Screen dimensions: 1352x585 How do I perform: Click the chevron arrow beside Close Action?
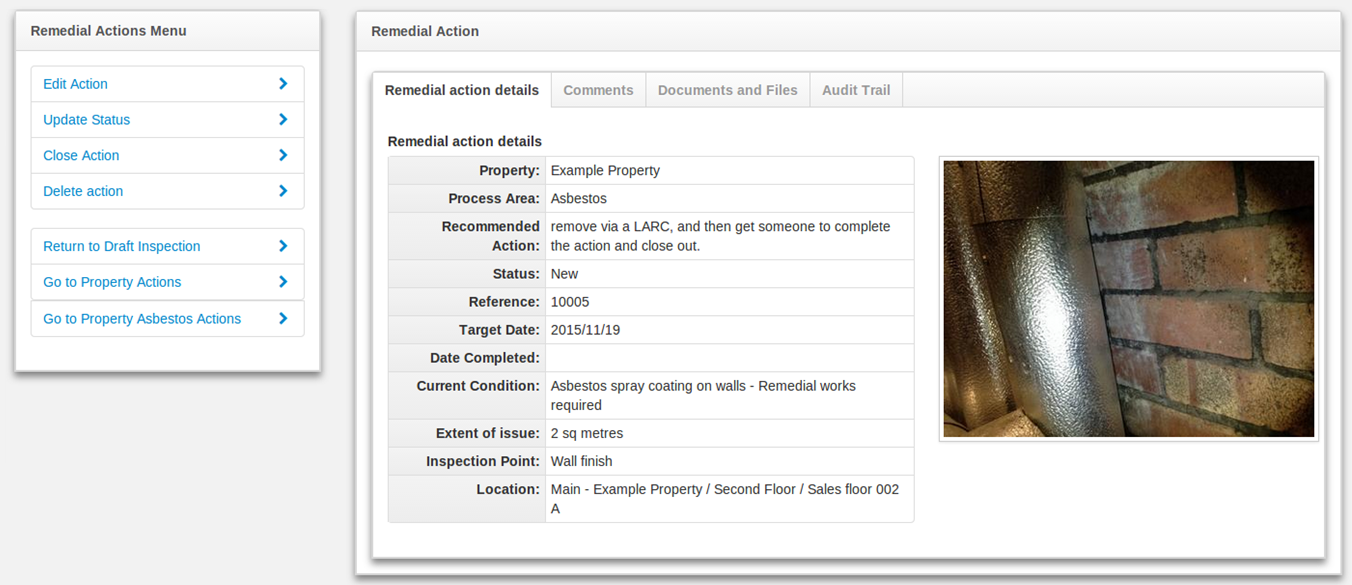[283, 156]
